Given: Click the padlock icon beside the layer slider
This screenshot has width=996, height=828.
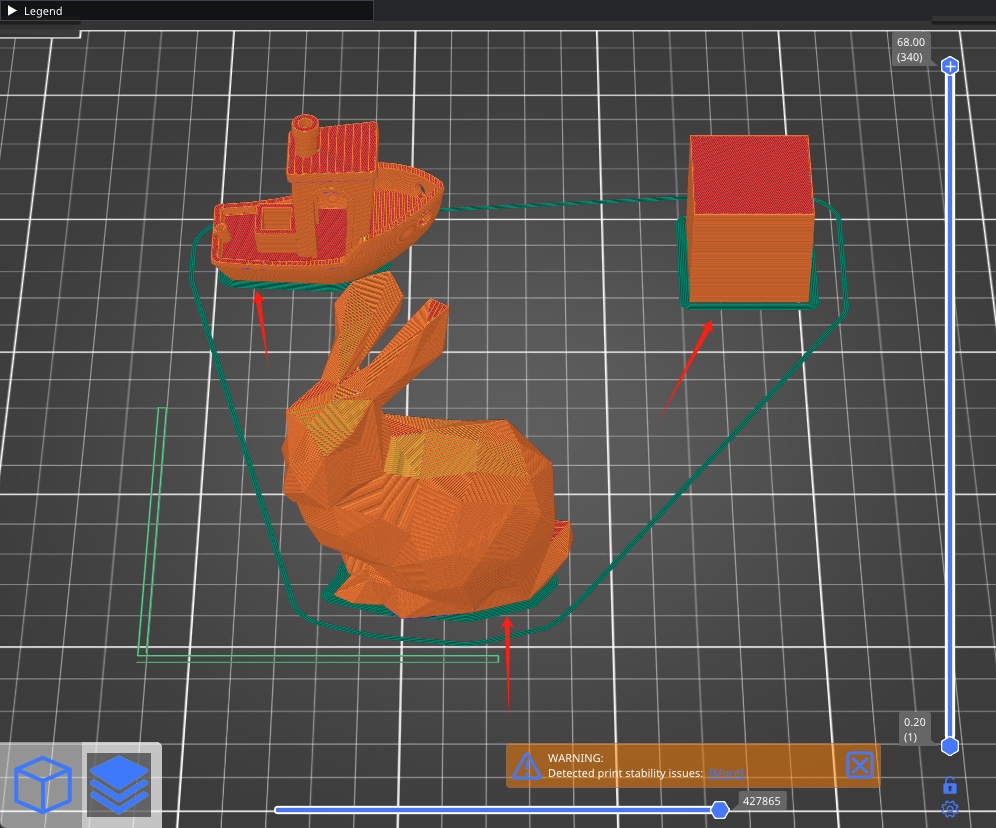Looking at the screenshot, I should [x=948, y=787].
